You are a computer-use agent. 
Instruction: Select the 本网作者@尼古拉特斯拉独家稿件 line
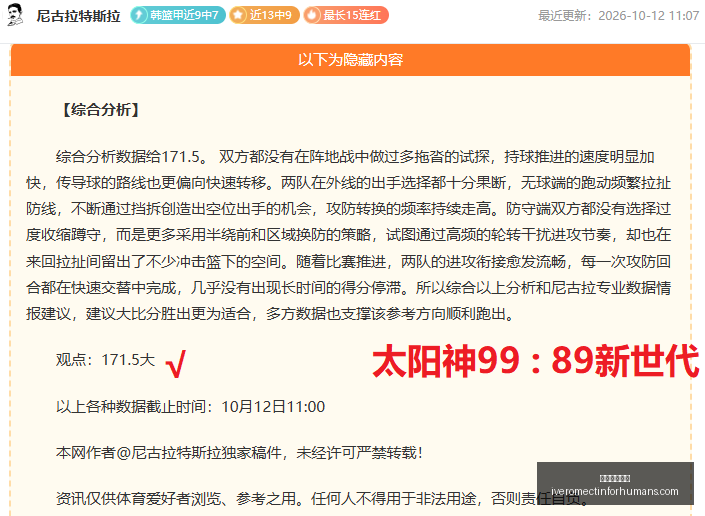[x=239, y=453]
